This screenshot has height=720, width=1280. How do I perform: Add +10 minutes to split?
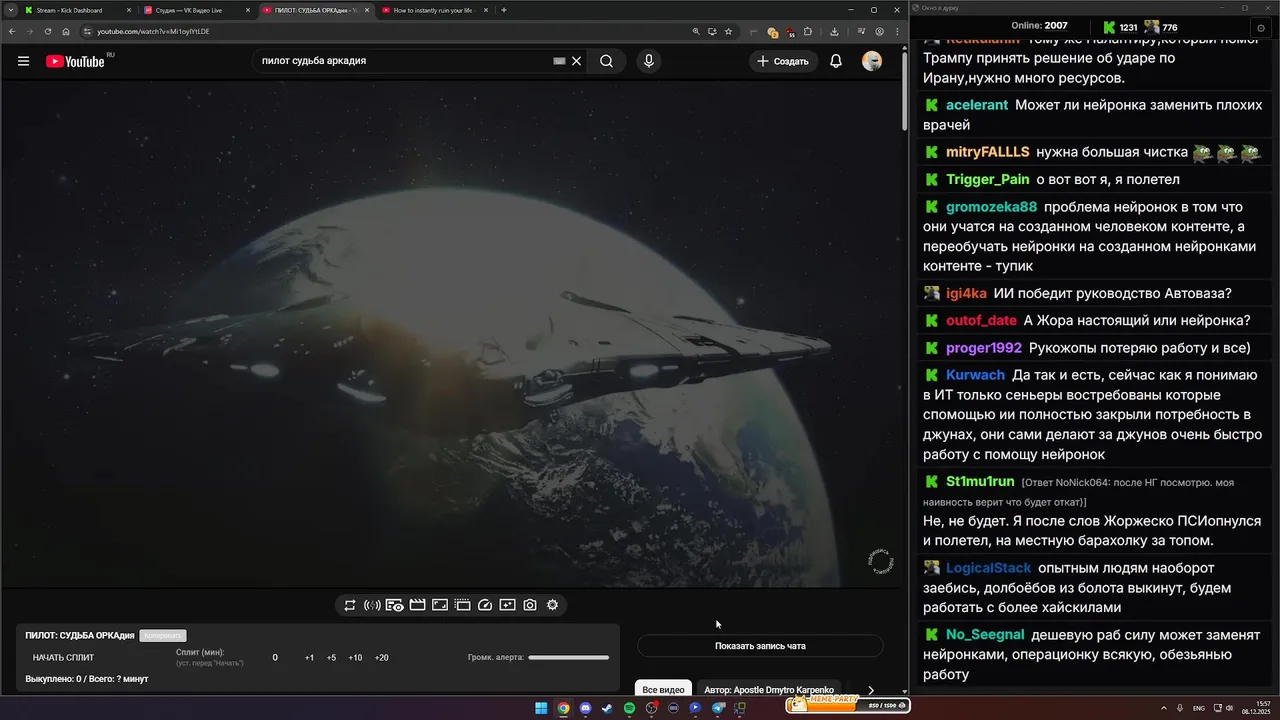click(x=355, y=658)
